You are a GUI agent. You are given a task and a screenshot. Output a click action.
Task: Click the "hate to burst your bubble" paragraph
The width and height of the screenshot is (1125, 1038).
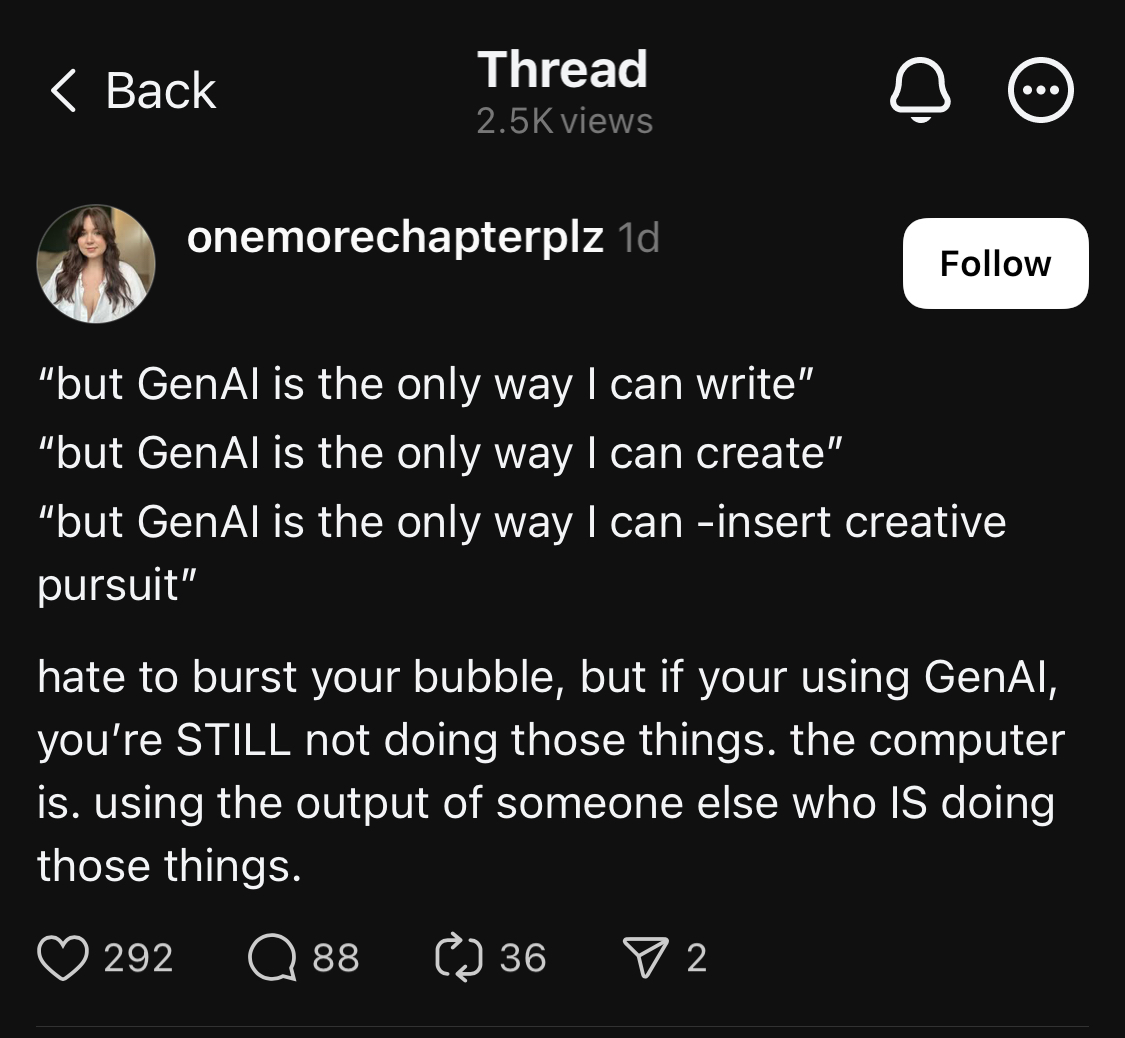click(550, 771)
